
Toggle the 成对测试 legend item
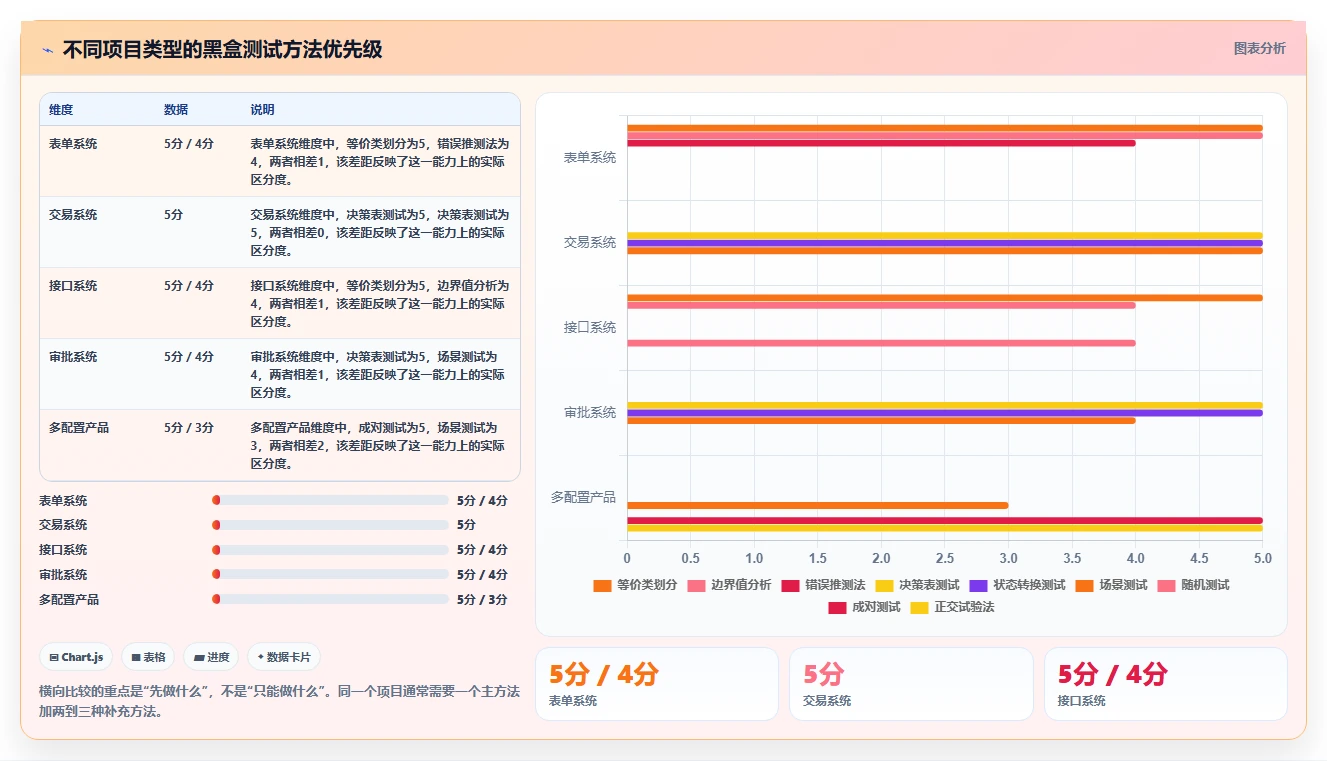pyautogui.click(x=864, y=607)
